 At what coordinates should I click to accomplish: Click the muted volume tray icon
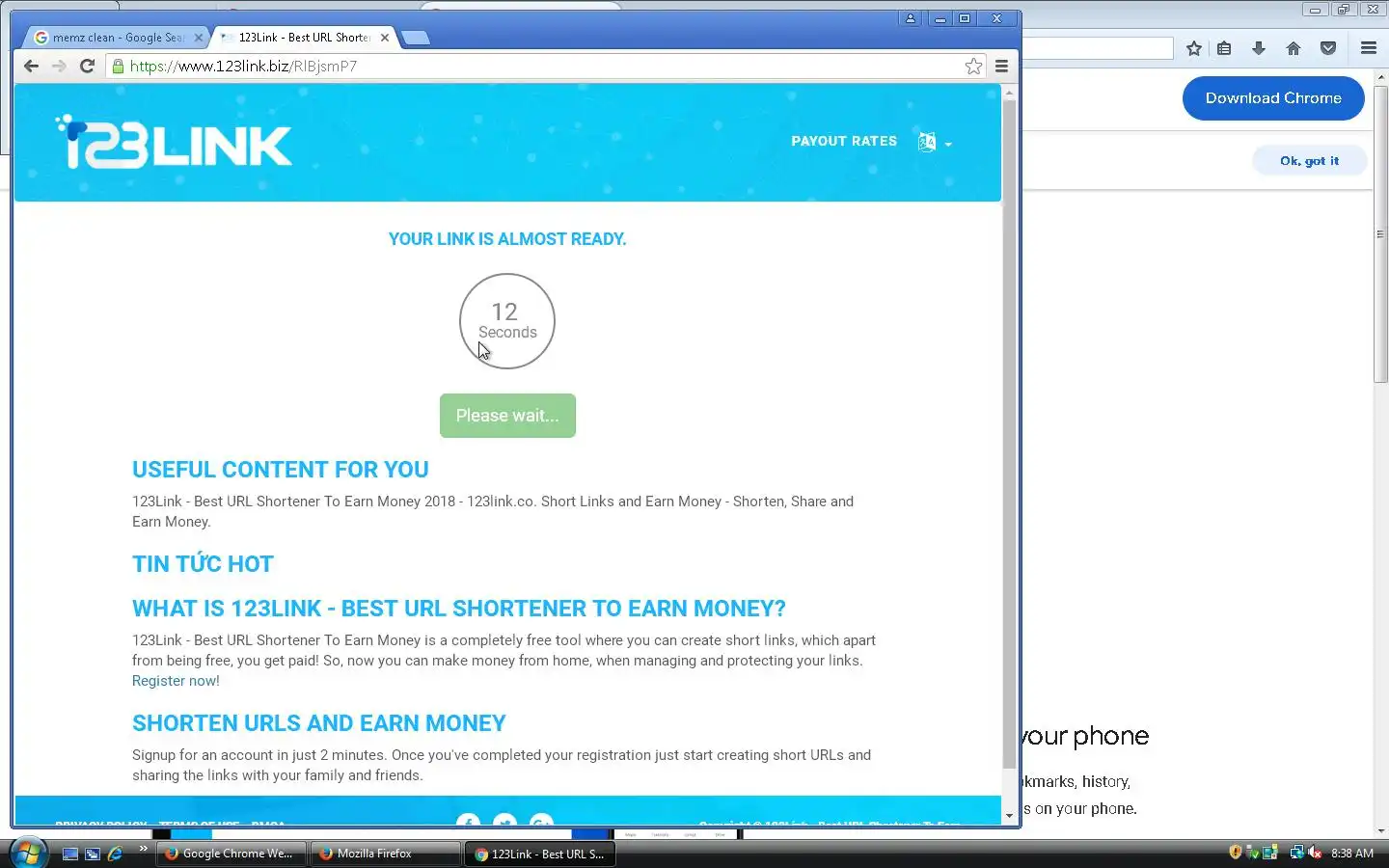pos(1315,853)
